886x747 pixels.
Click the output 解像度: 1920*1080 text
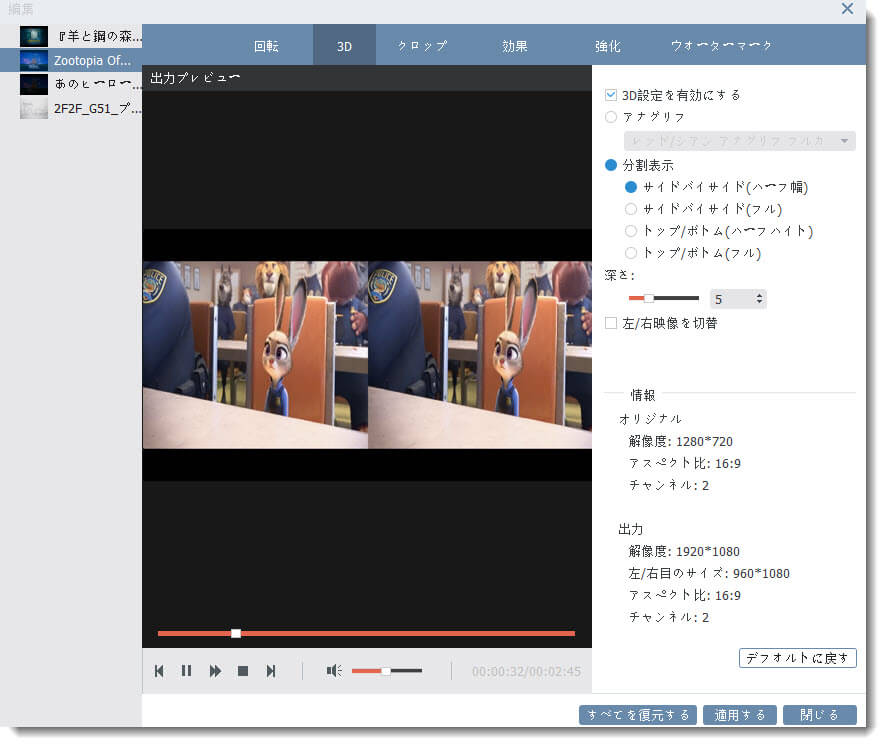(x=684, y=551)
